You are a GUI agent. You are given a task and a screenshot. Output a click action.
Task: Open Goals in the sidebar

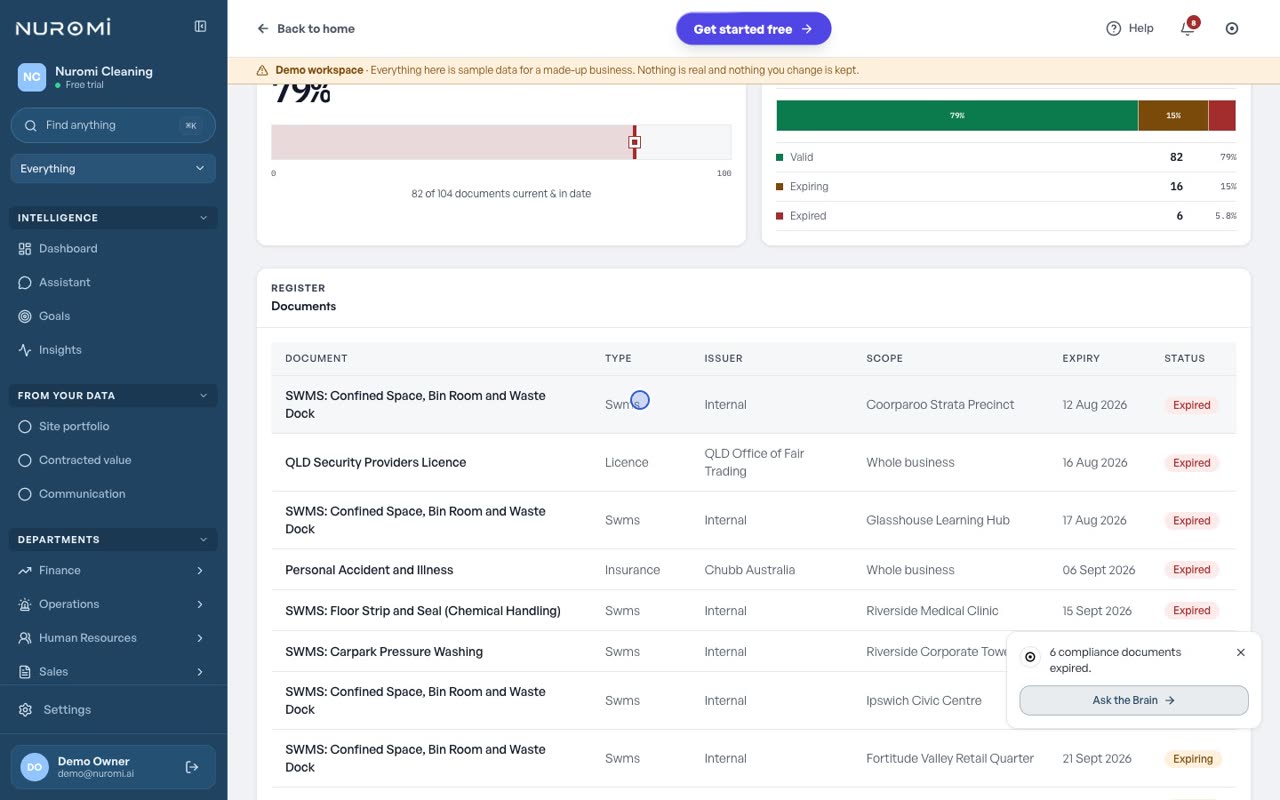[113, 316]
